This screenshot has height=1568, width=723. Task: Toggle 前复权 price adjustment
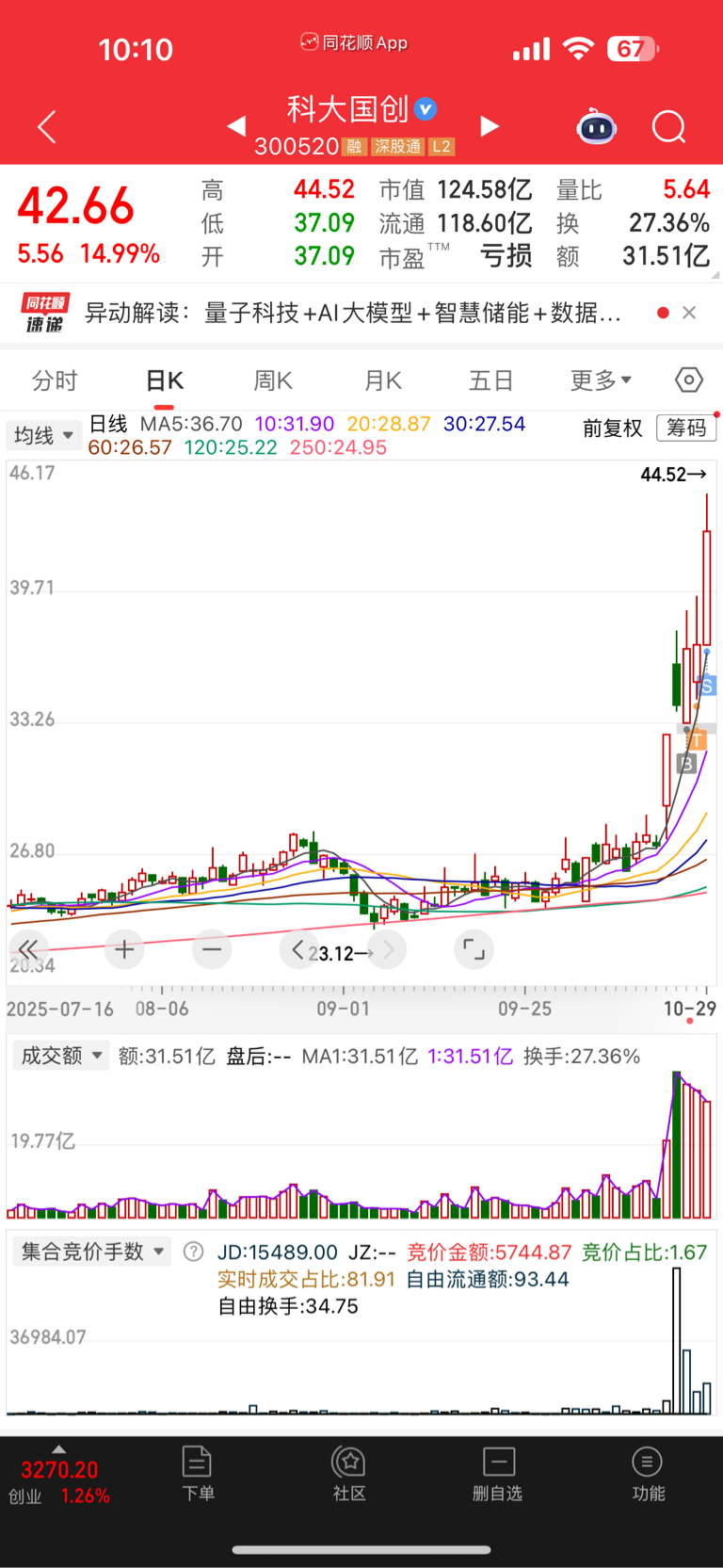[613, 428]
